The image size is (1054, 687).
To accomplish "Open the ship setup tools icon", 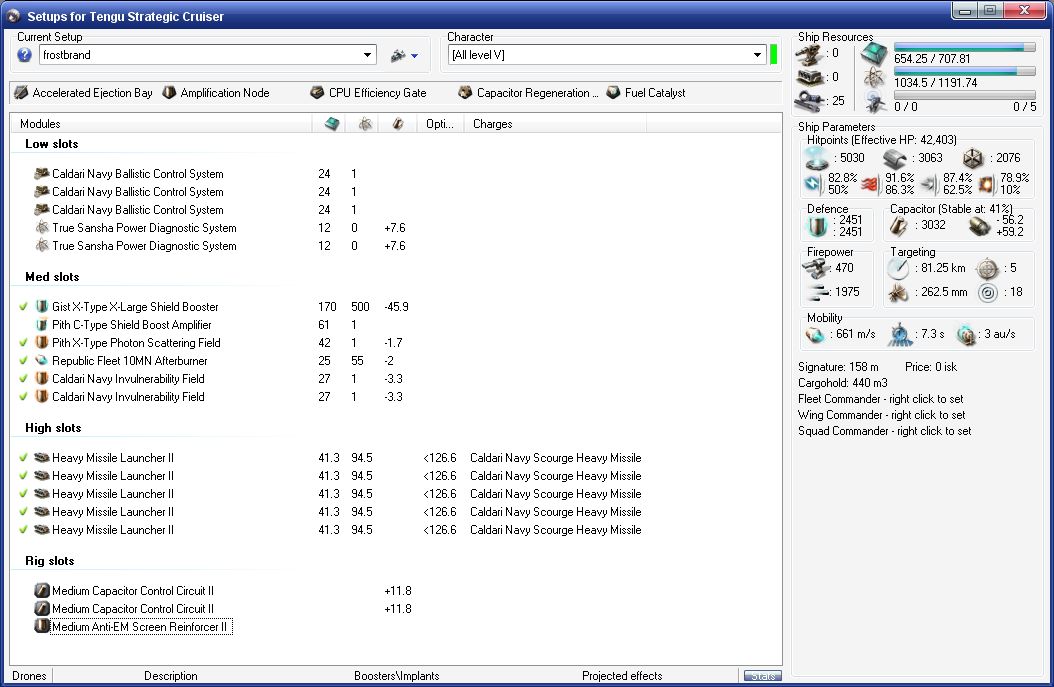I will point(398,55).
